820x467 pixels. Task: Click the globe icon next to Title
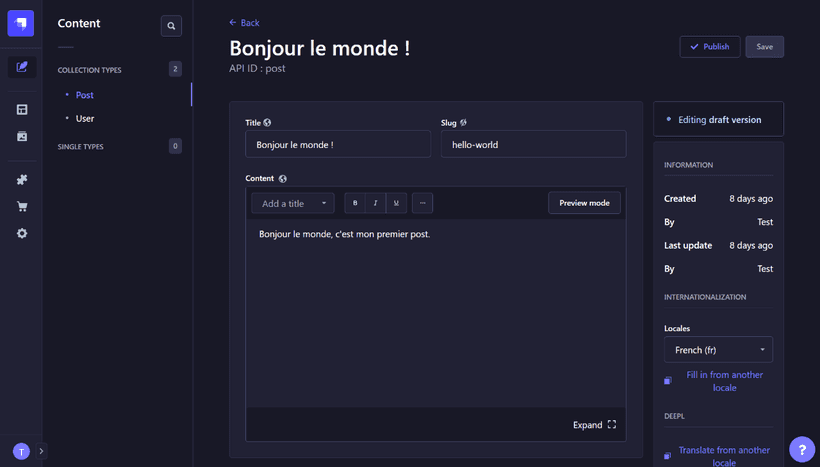[x=267, y=122]
